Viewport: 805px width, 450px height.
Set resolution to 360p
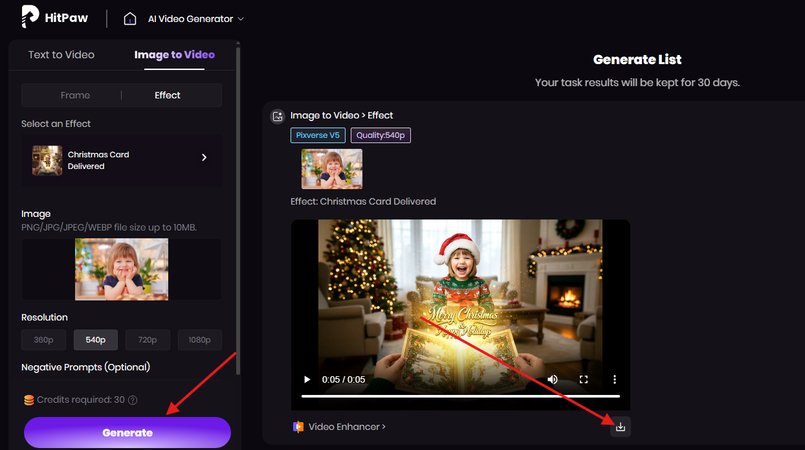click(x=44, y=340)
